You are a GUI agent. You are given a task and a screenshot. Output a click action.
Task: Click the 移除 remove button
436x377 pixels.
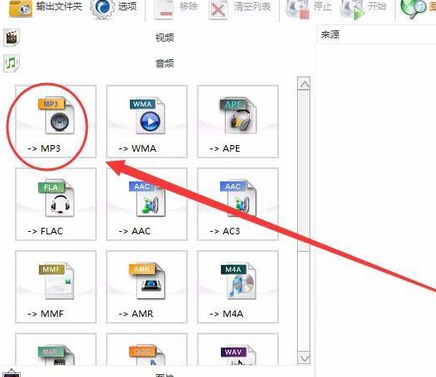176,8
